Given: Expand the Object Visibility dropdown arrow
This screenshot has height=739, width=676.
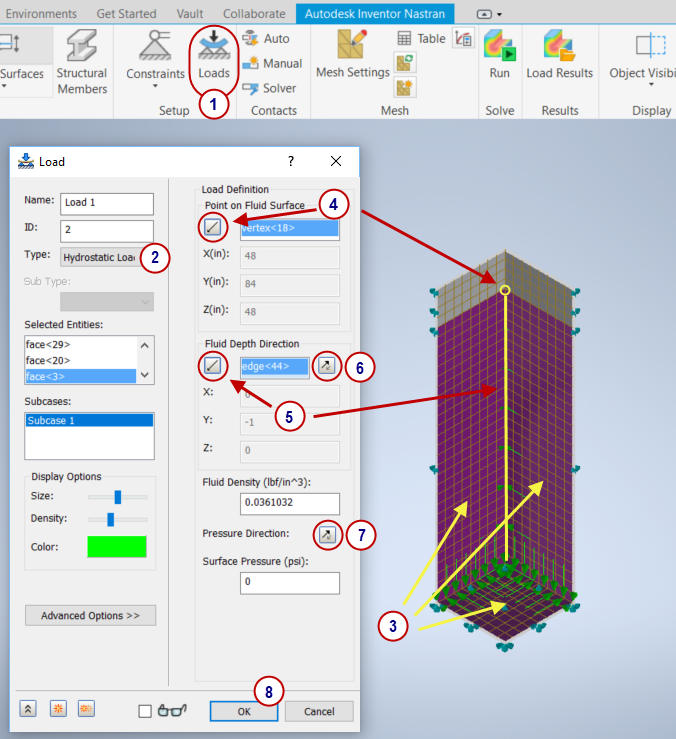Looking at the screenshot, I should point(651,85).
